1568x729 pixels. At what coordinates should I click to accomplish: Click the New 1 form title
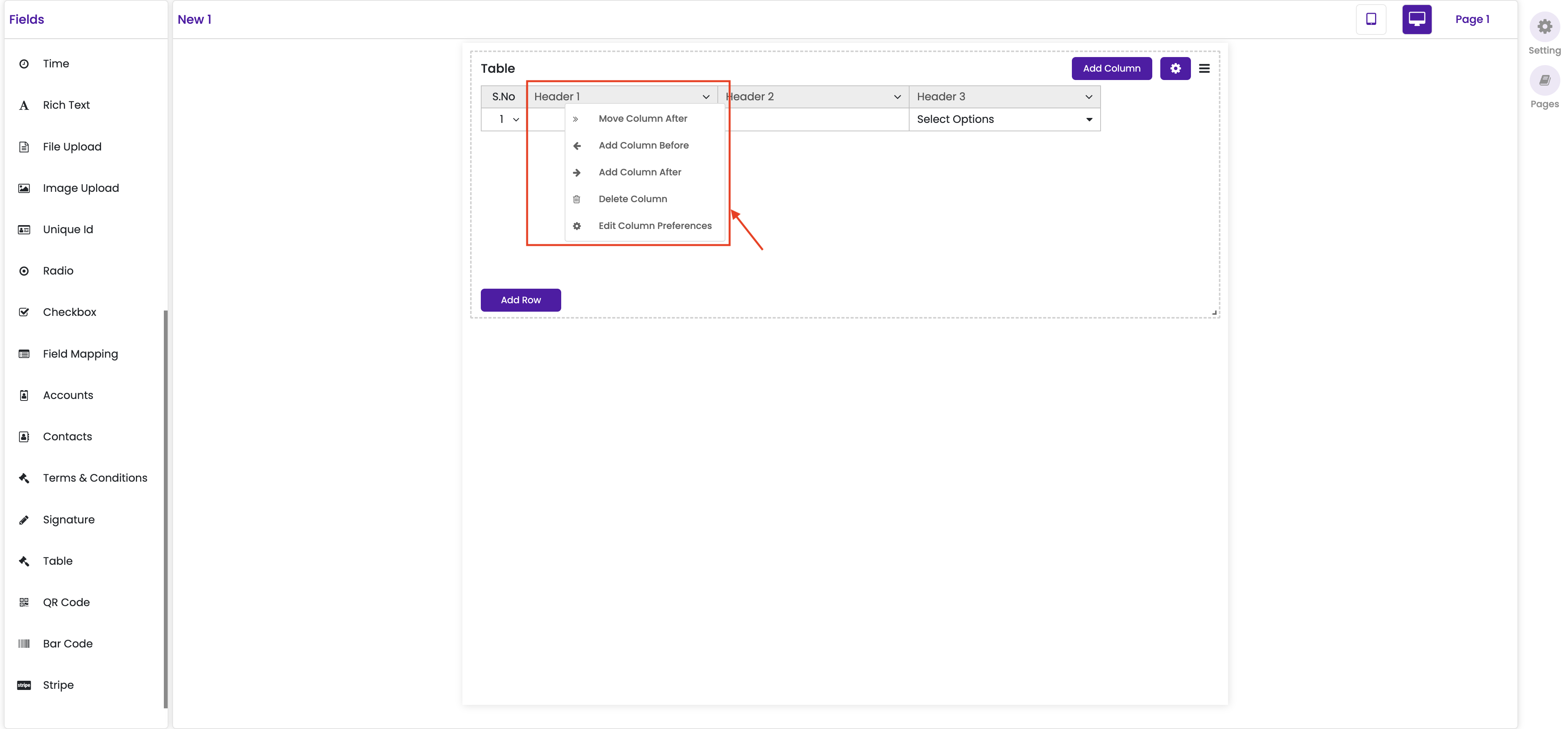coord(194,20)
